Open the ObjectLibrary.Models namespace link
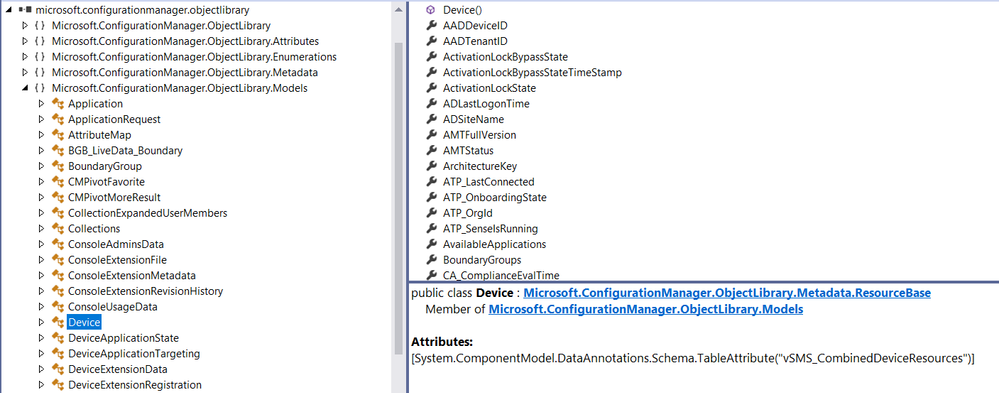 pyautogui.click(x=645, y=310)
